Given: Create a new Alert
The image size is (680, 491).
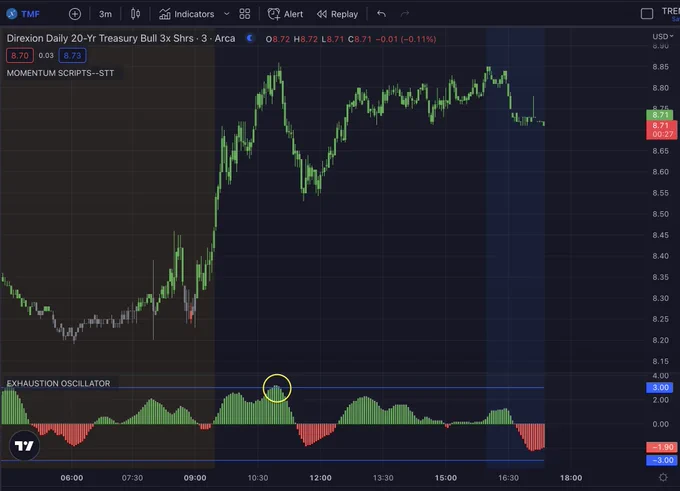Looking at the screenshot, I should tap(285, 14).
